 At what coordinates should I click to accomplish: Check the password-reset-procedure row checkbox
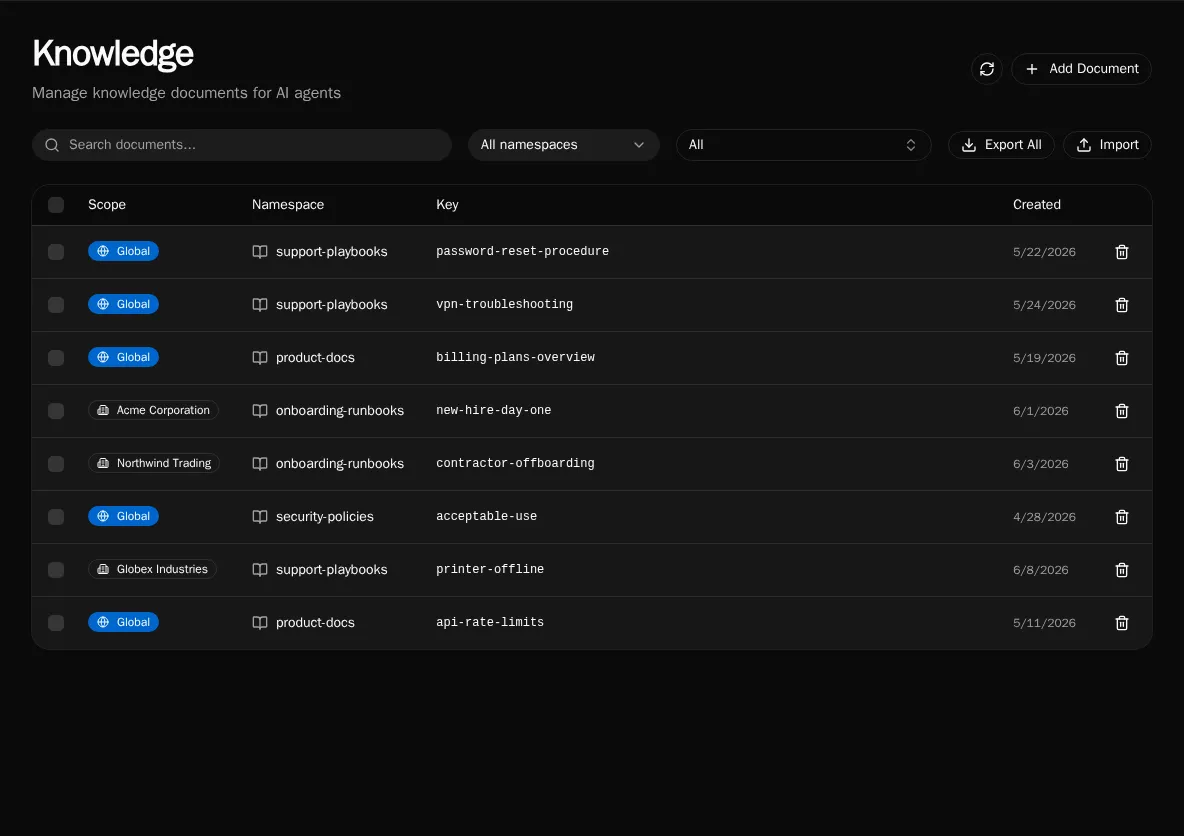point(56,252)
